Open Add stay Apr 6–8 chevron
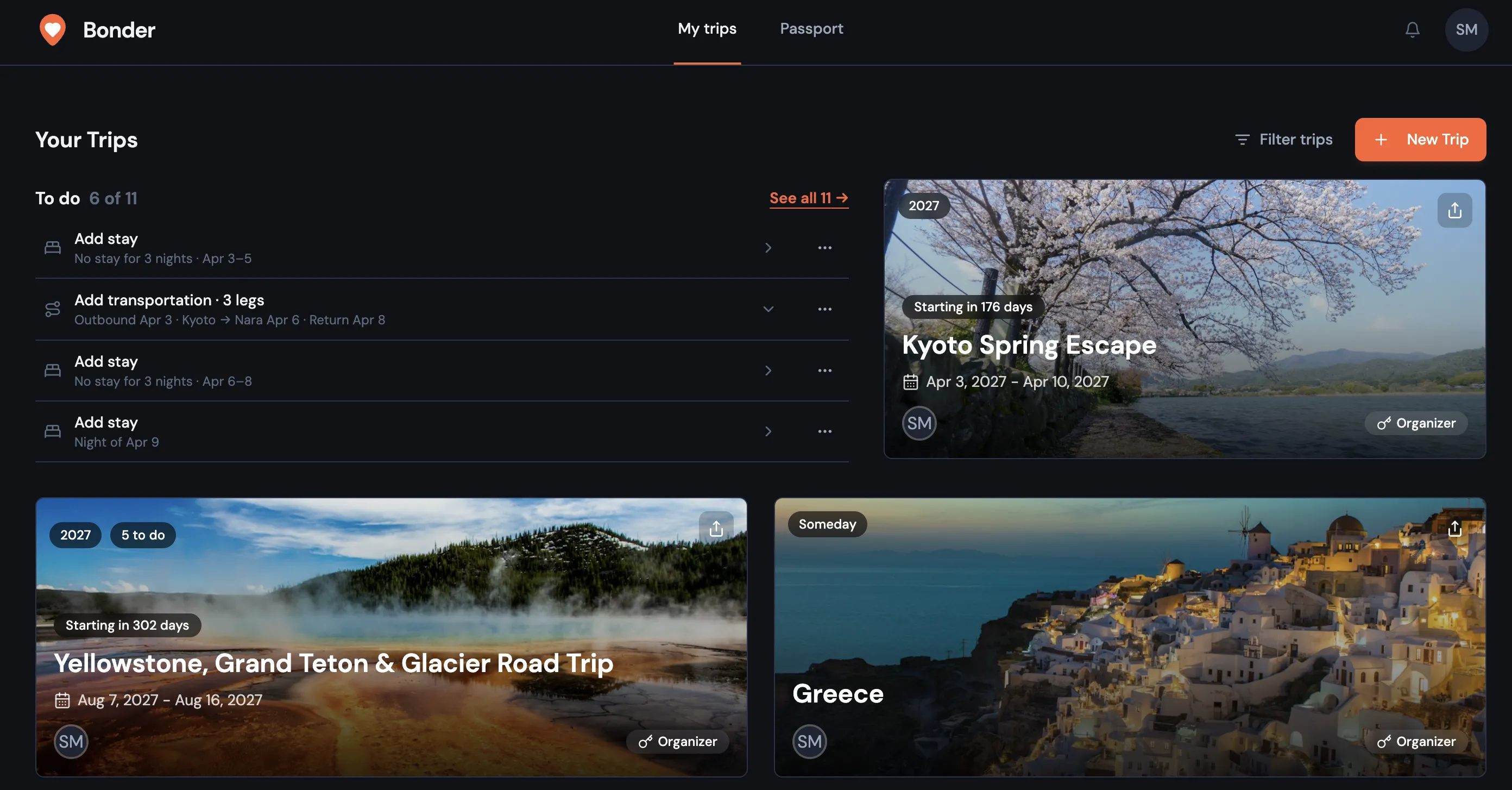Viewport: 1512px width, 790px height. tap(768, 371)
